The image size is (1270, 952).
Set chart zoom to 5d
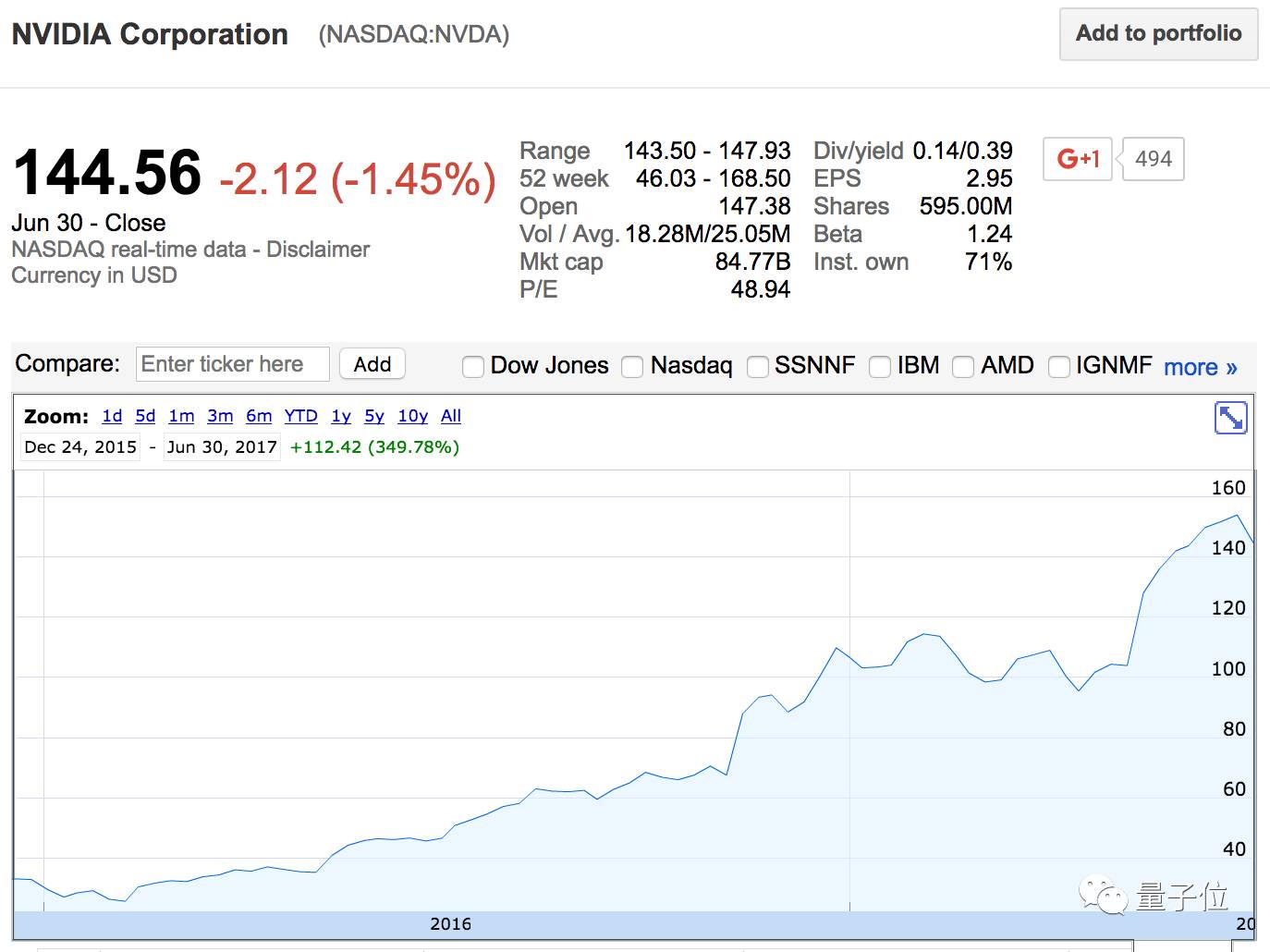(145, 416)
